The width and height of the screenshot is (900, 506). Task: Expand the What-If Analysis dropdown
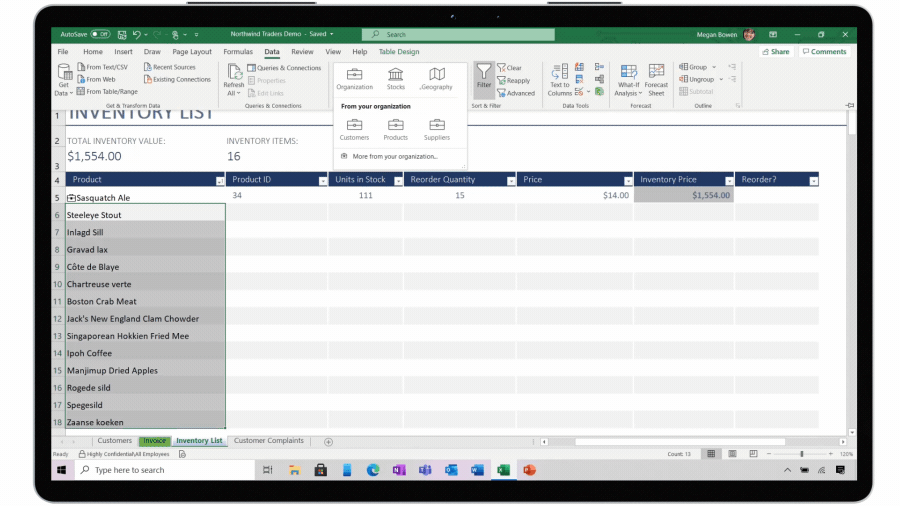pos(628,89)
